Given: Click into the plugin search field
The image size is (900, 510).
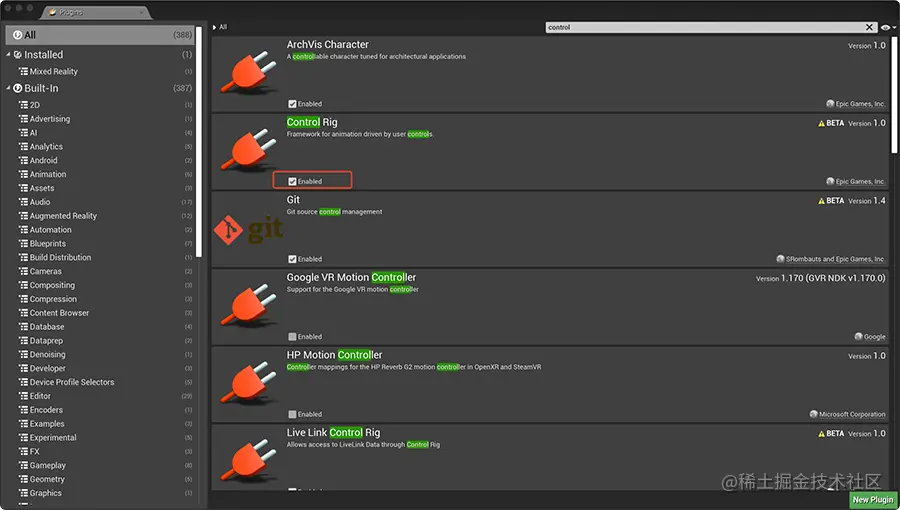Looking at the screenshot, I should click(x=705, y=27).
